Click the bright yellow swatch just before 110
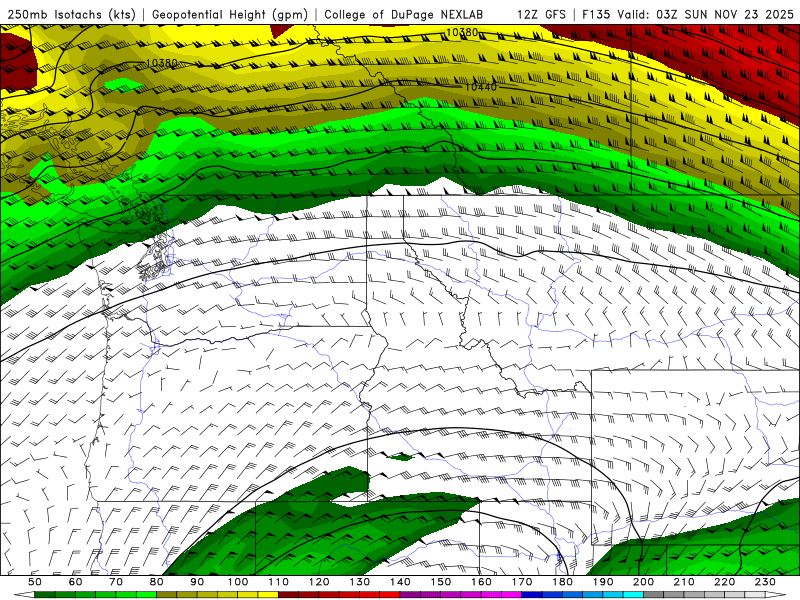Image resolution: width=800 pixels, height=600 pixels. click(x=268, y=595)
